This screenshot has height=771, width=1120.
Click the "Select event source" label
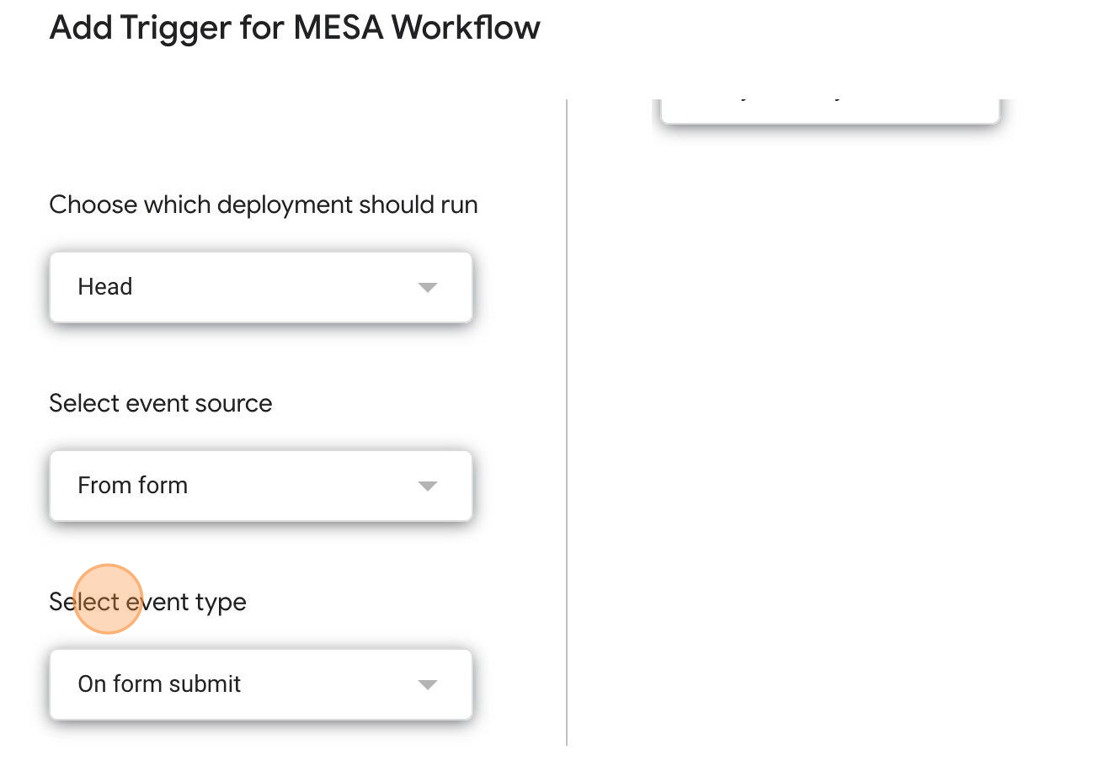click(x=160, y=403)
